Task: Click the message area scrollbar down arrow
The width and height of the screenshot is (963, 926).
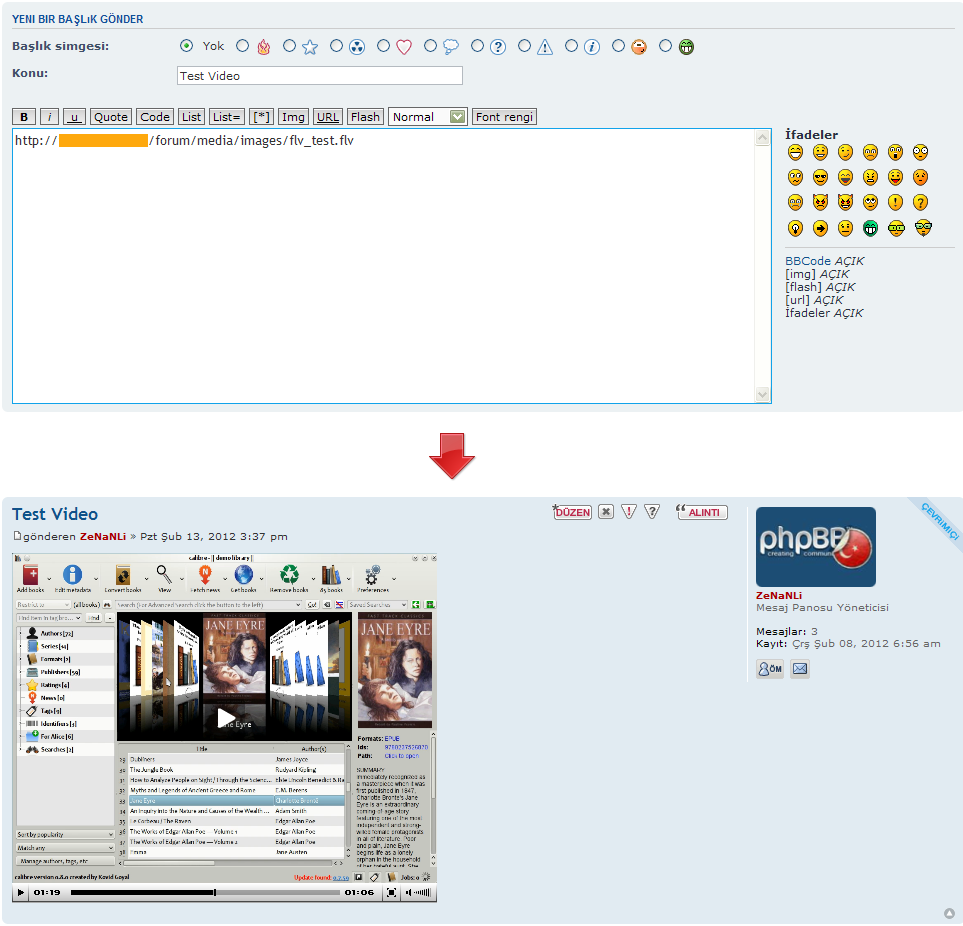Action: [763, 394]
